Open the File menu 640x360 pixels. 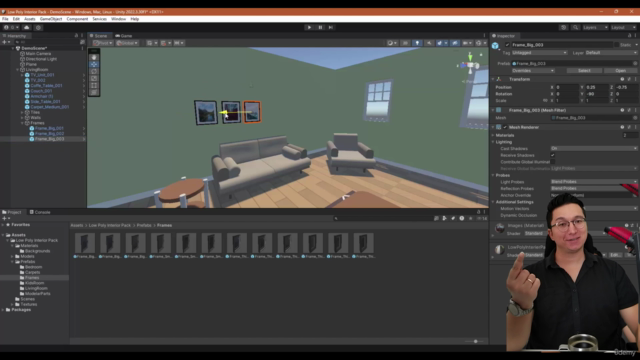[5, 19]
